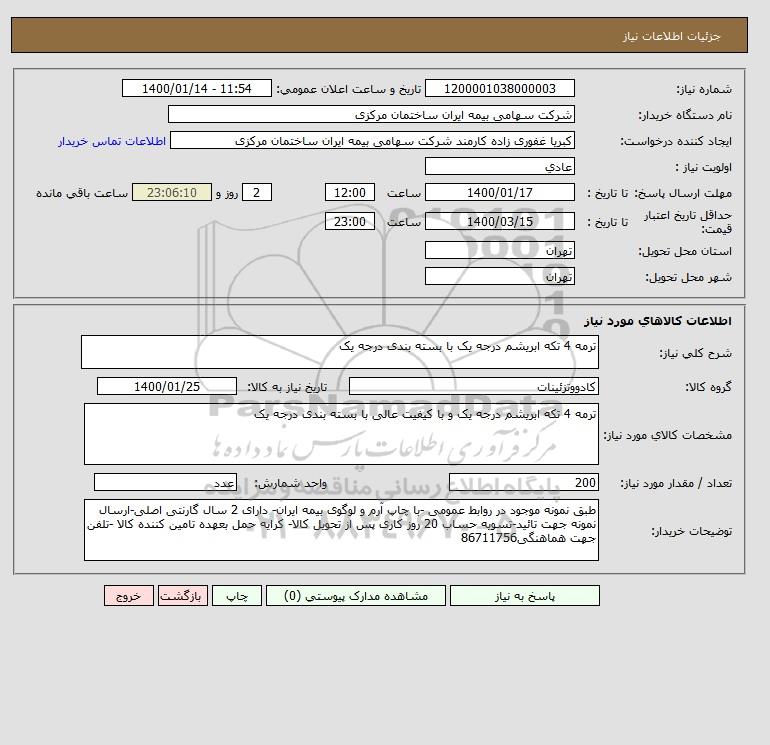Click the need date field 1400/01/25

click(x=167, y=386)
